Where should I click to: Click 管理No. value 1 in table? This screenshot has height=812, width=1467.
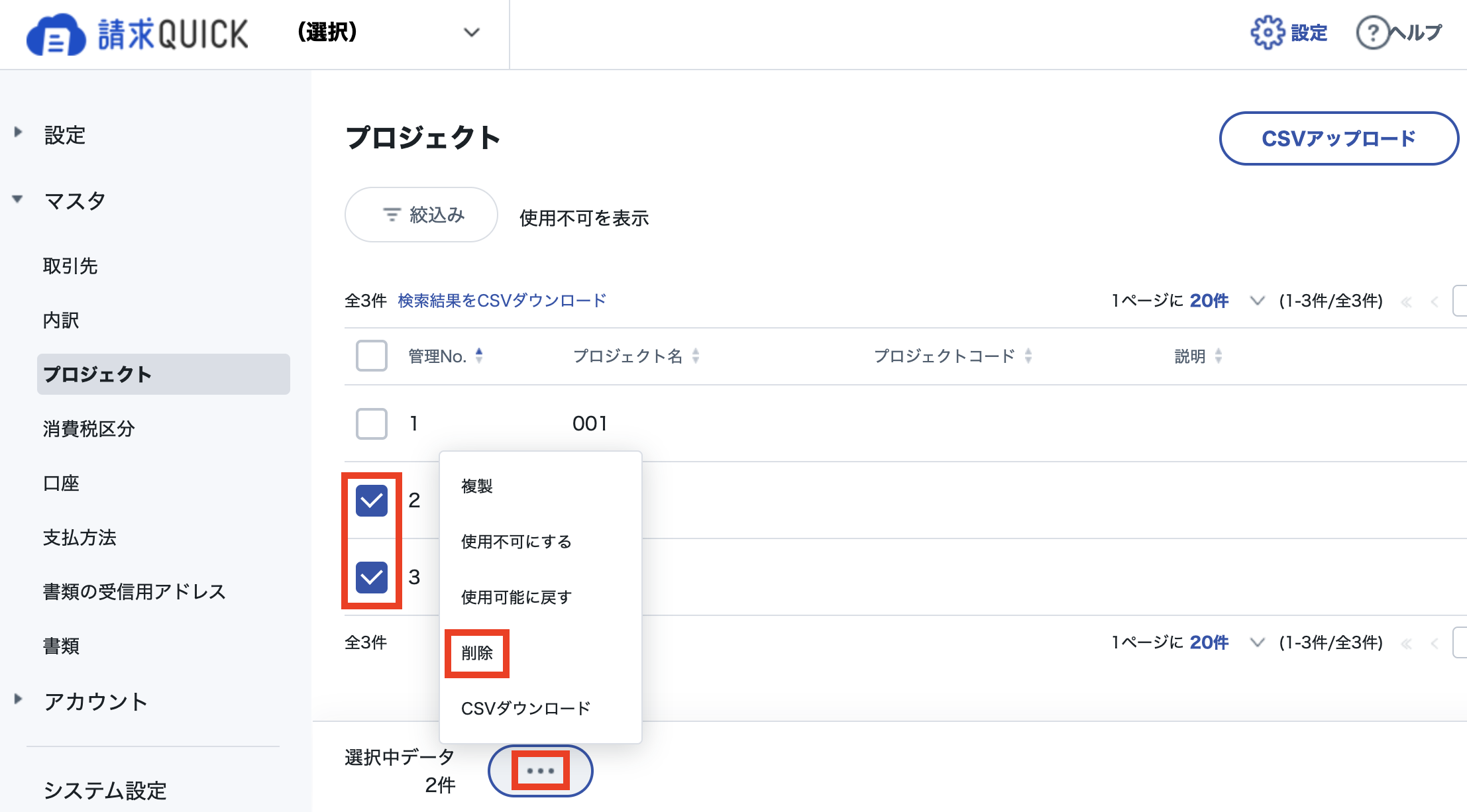(x=414, y=424)
